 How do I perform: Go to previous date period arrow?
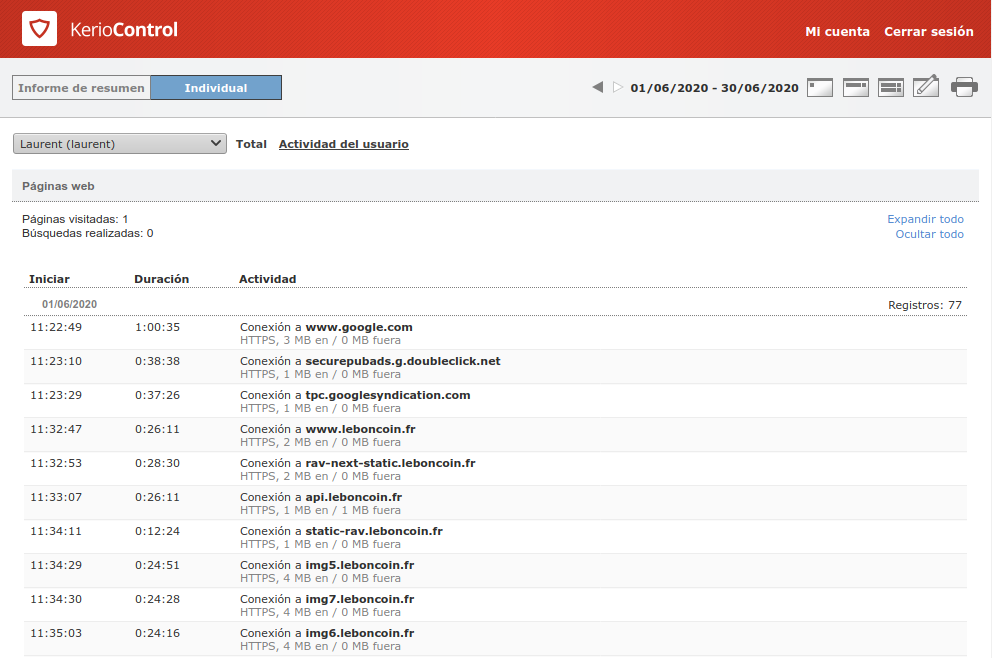click(x=597, y=87)
